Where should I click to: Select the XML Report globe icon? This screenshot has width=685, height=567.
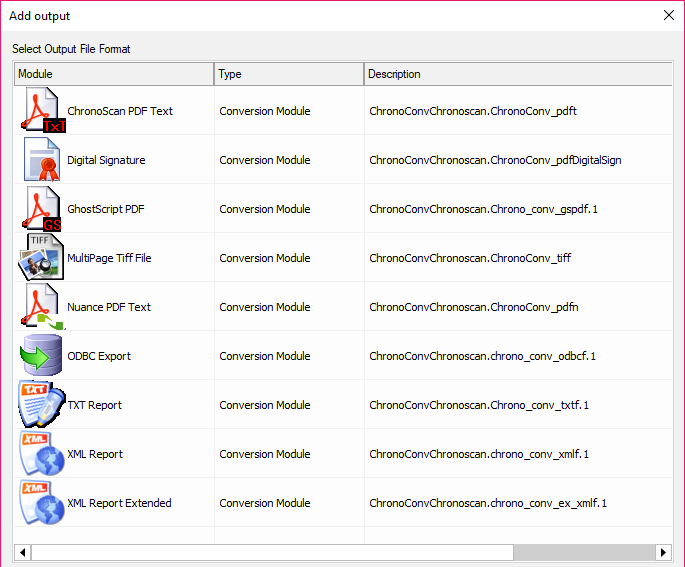[42, 453]
